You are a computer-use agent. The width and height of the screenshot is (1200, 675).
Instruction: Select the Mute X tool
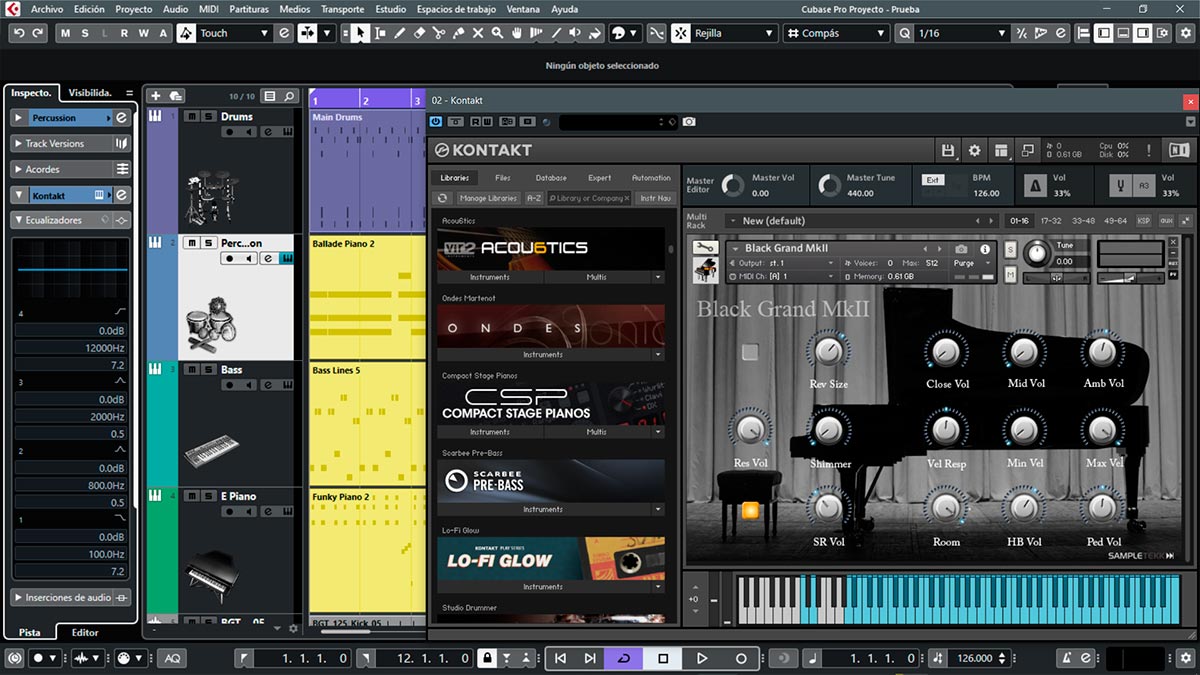pos(478,33)
